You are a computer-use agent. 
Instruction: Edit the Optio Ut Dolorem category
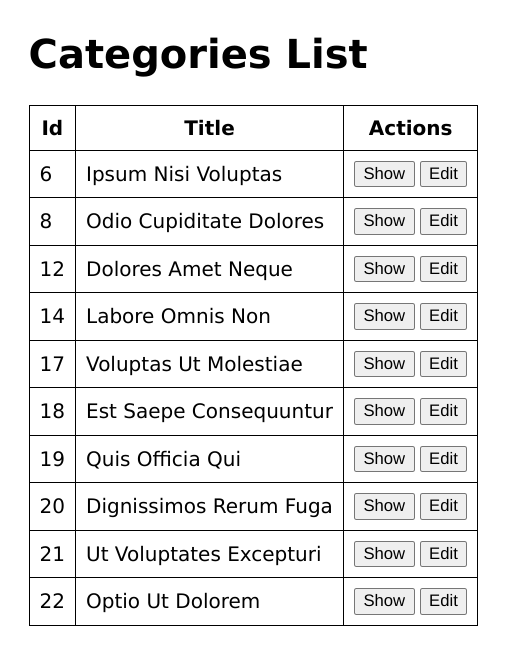pos(443,601)
